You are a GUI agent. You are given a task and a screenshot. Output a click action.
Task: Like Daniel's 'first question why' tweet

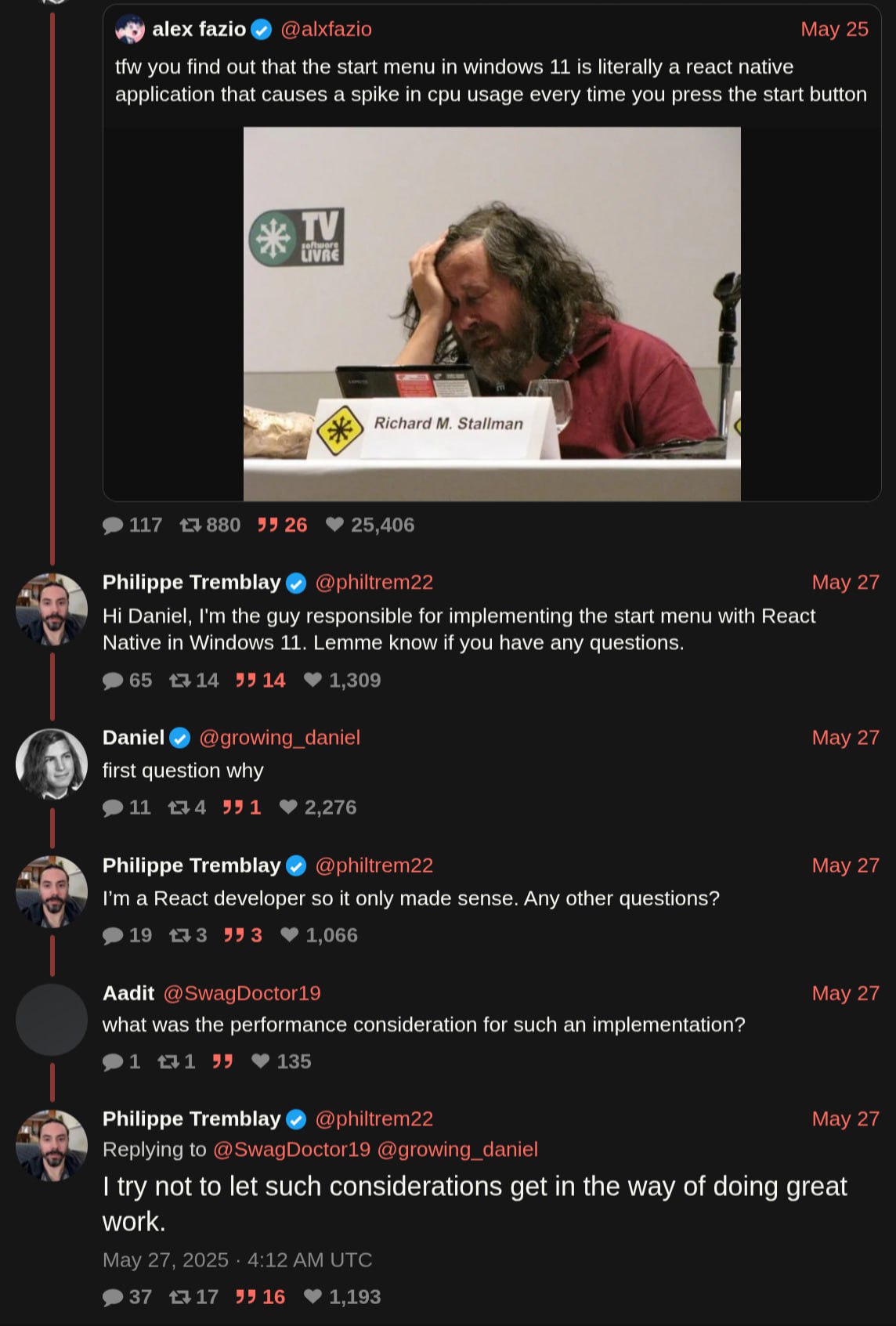[x=288, y=808]
